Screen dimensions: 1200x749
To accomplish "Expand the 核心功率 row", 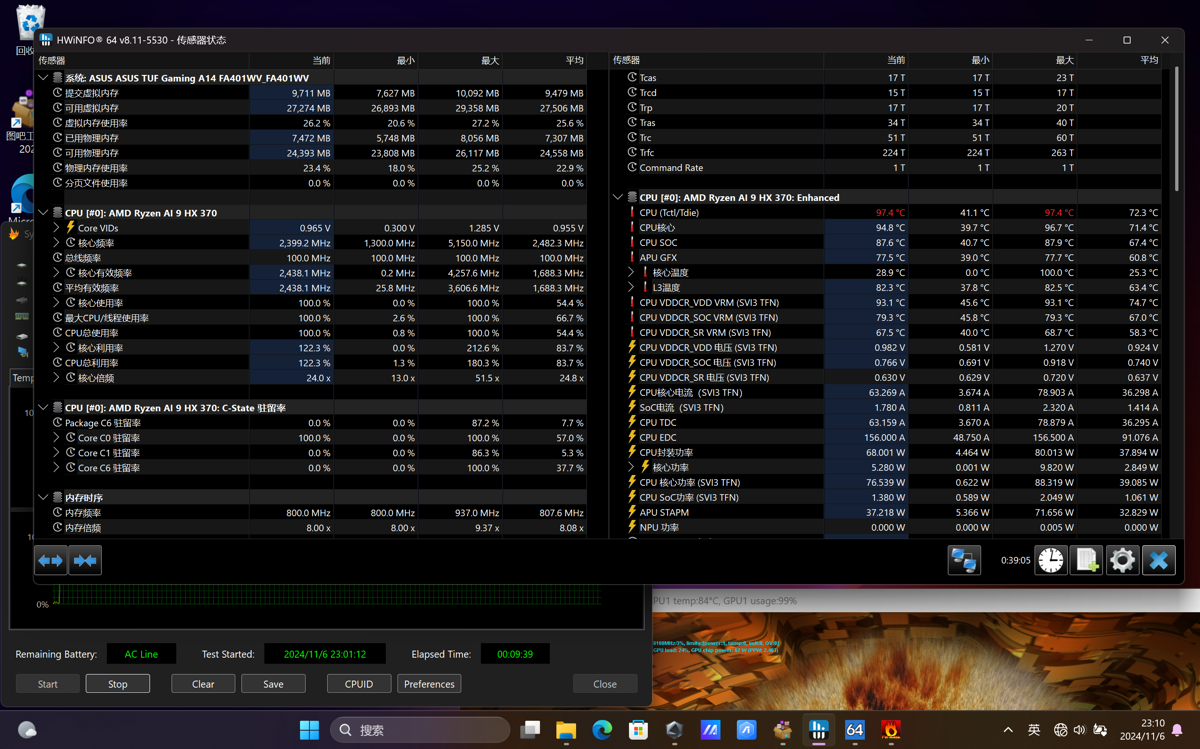I will click(x=632, y=468).
